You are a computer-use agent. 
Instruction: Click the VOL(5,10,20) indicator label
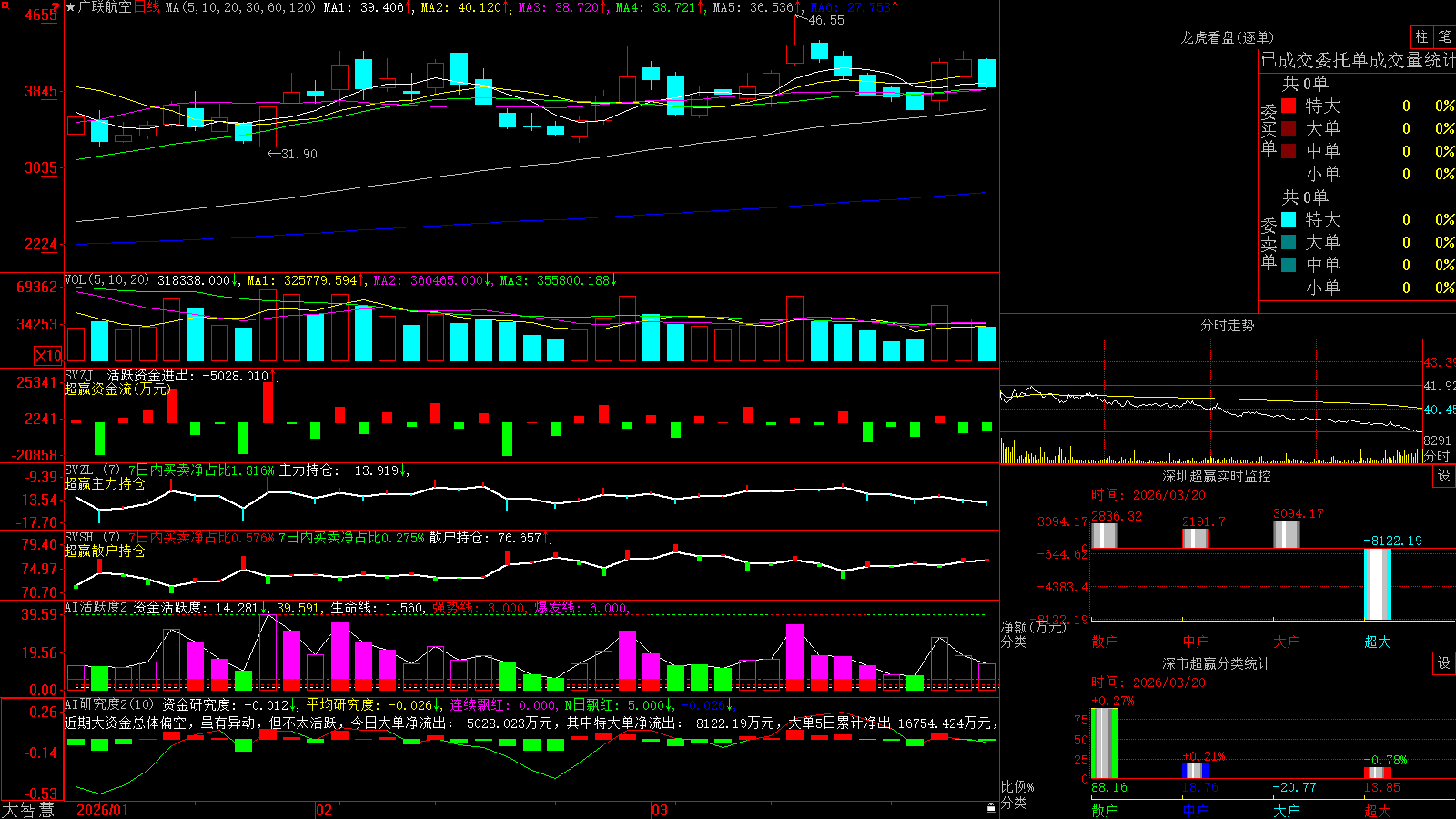(106, 280)
